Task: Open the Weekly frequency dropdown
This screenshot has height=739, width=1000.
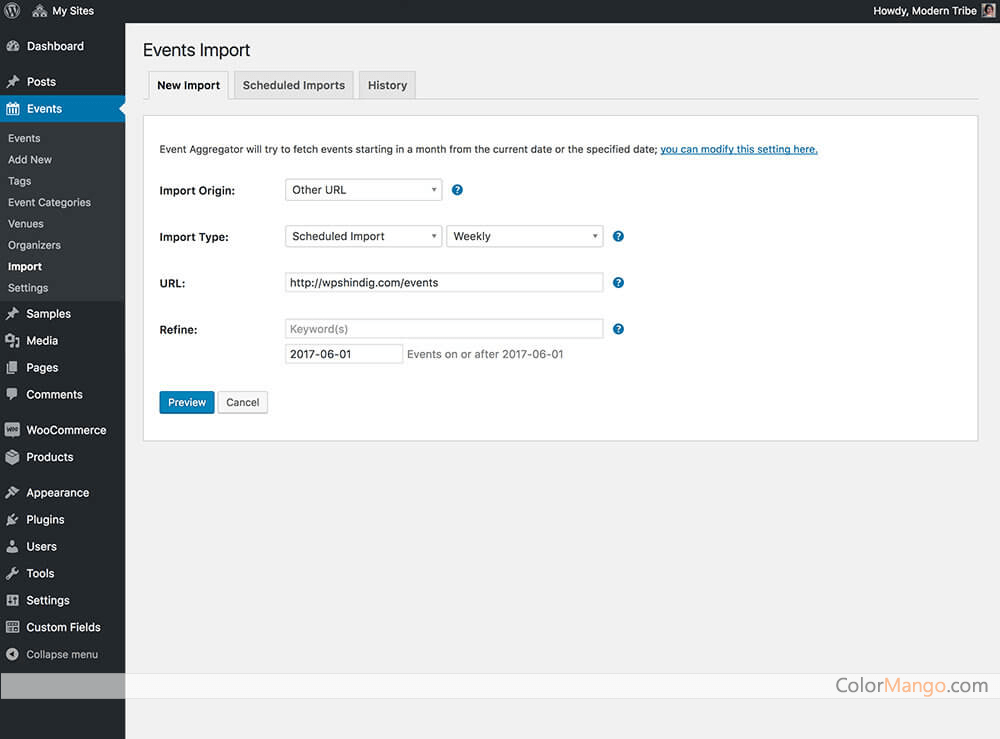Action: [524, 237]
